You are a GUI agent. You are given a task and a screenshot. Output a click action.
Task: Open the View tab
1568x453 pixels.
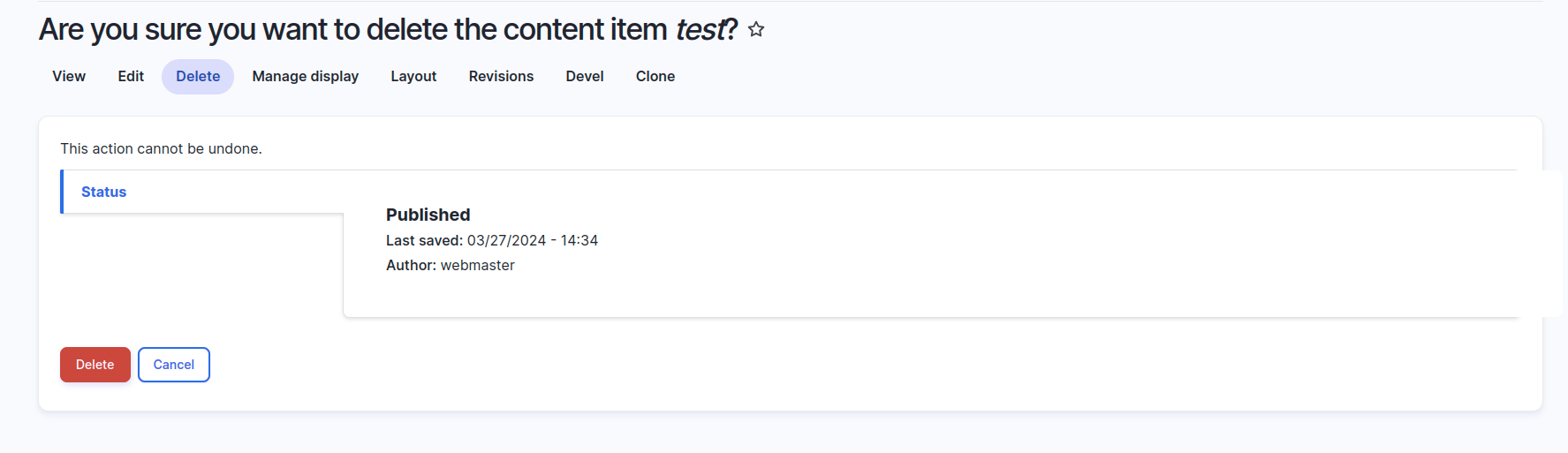point(69,77)
